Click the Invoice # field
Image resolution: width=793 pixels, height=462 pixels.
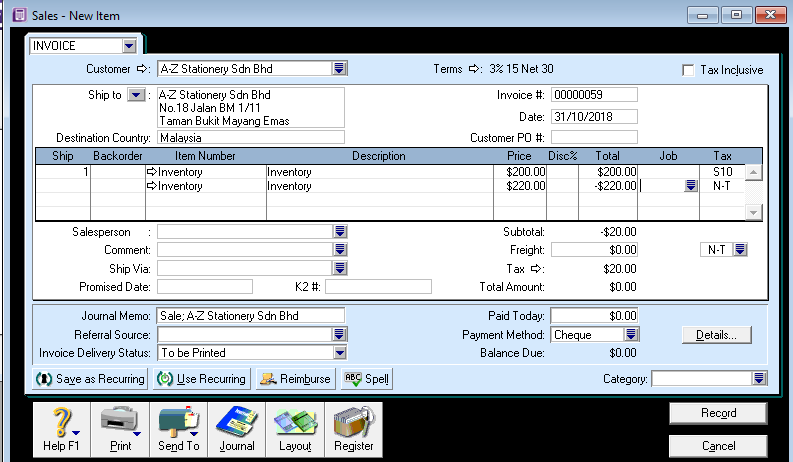(594, 95)
